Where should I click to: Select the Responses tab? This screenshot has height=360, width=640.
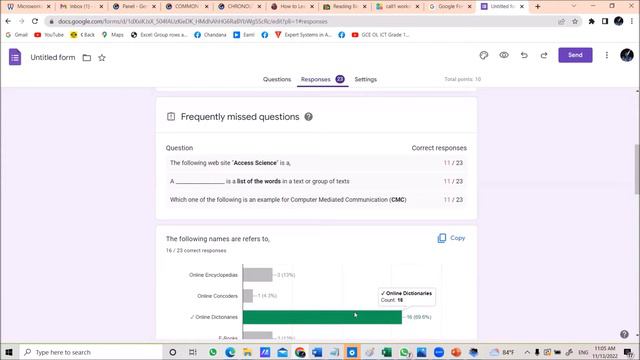click(x=322, y=79)
